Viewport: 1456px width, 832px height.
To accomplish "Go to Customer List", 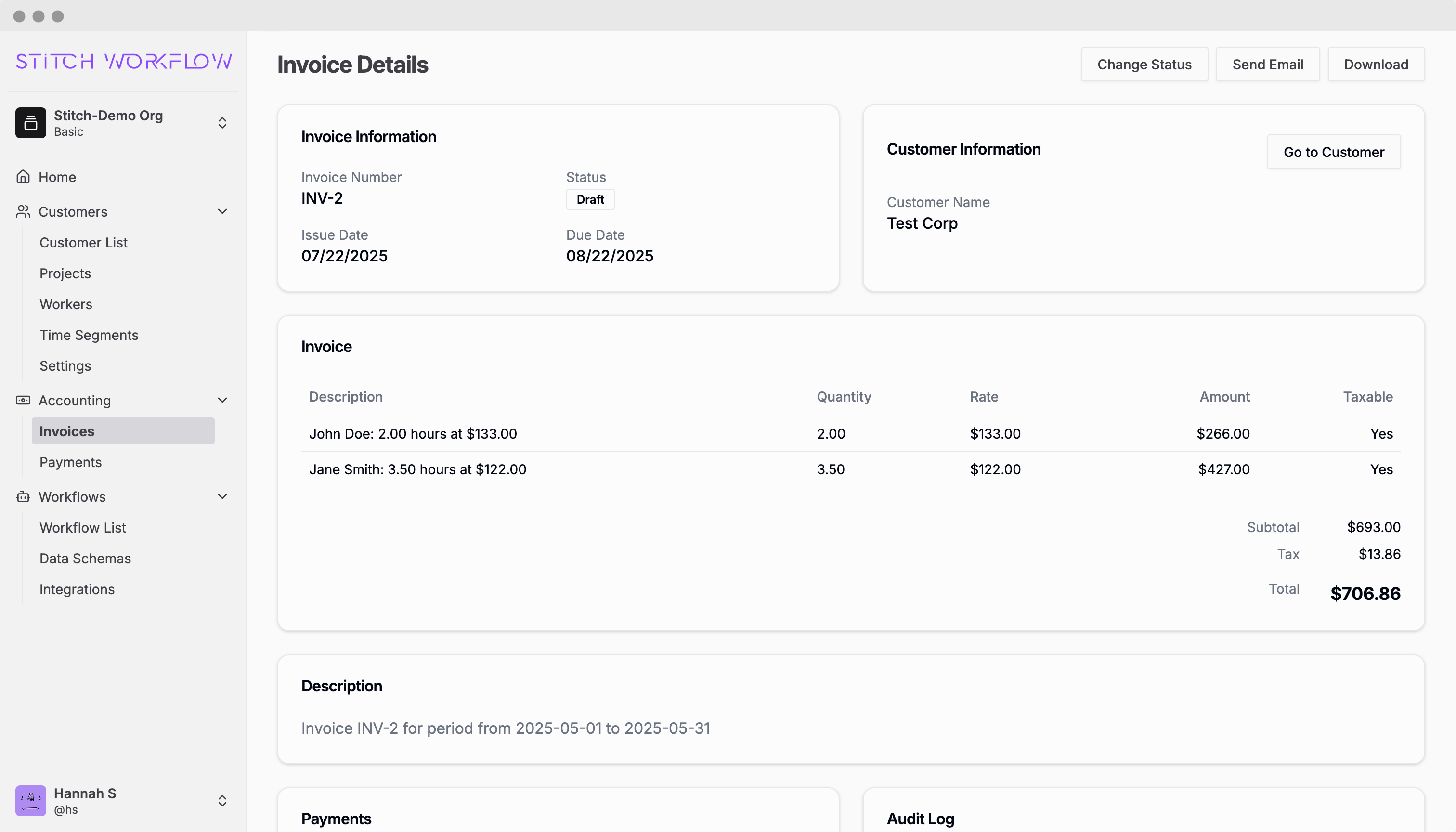I will coord(83,242).
